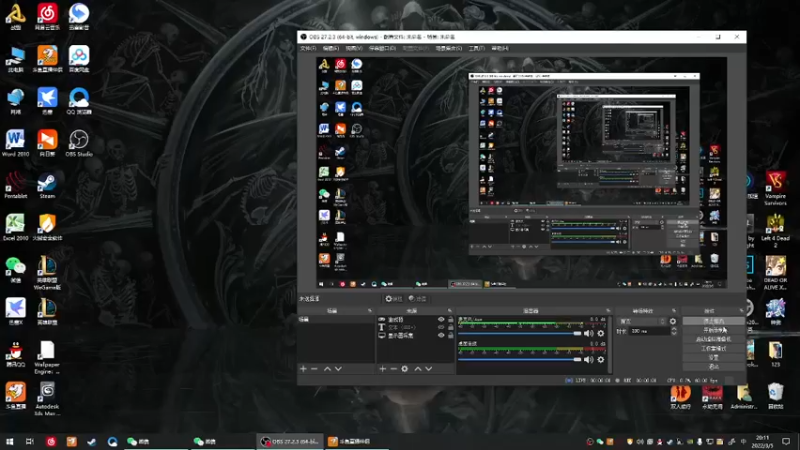Mute the mic/Aux audio channel
The height and width of the screenshot is (450, 800).
pyautogui.click(x=588, y=333)
